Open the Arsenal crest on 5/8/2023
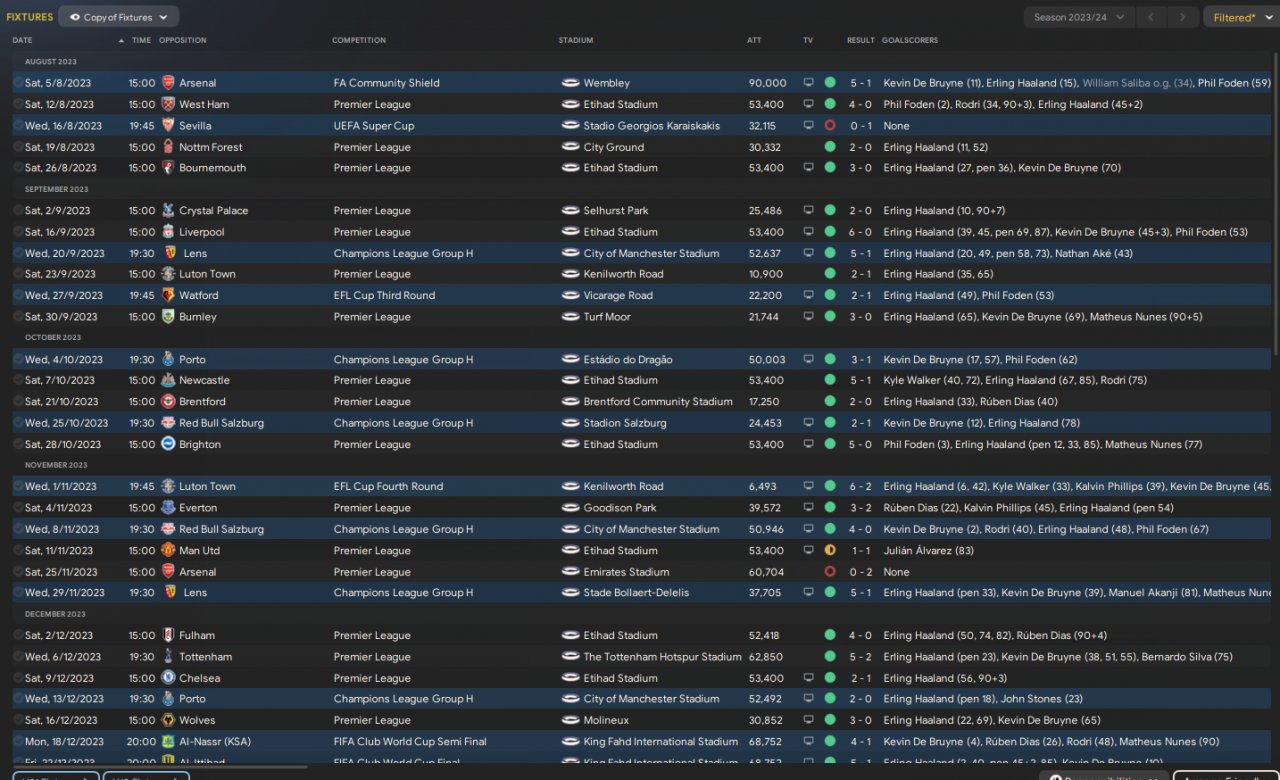Image resolution: width=1280 pixels, height=780 pixels. tap(168, 83)
